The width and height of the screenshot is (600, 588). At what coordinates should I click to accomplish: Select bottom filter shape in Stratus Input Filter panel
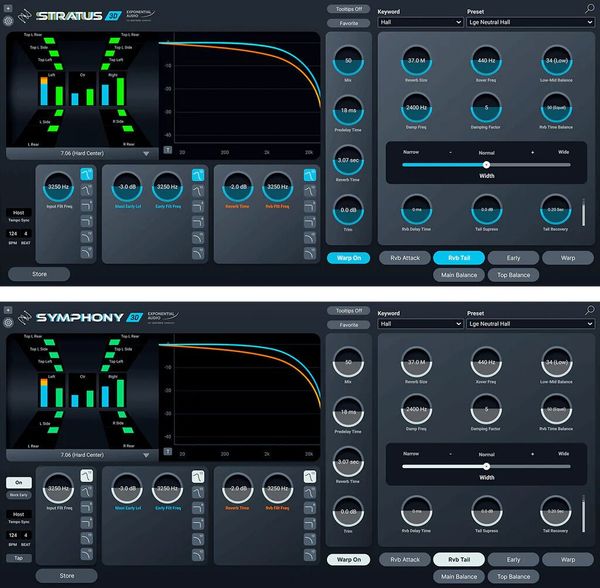coord(86,252)
